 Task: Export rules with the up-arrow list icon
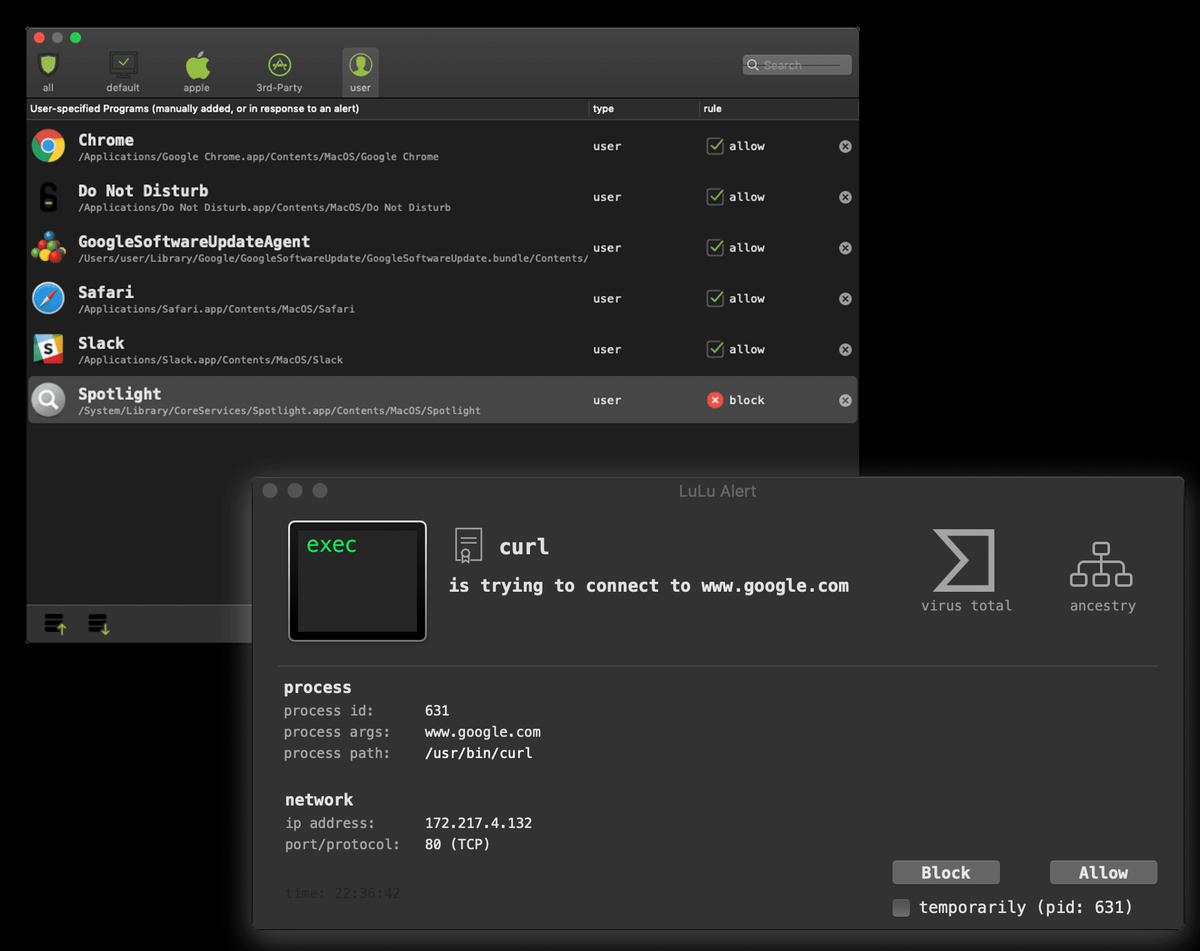coord(57,624)
